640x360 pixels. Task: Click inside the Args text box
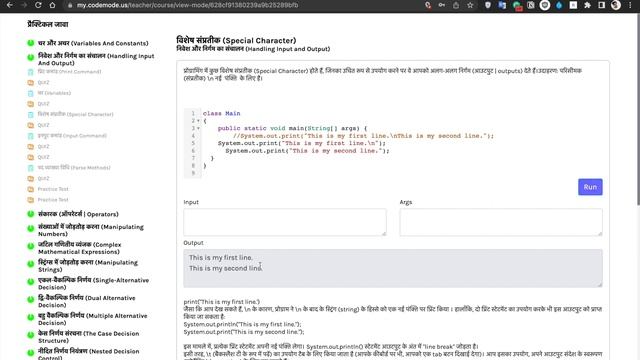tap(501, 222)
